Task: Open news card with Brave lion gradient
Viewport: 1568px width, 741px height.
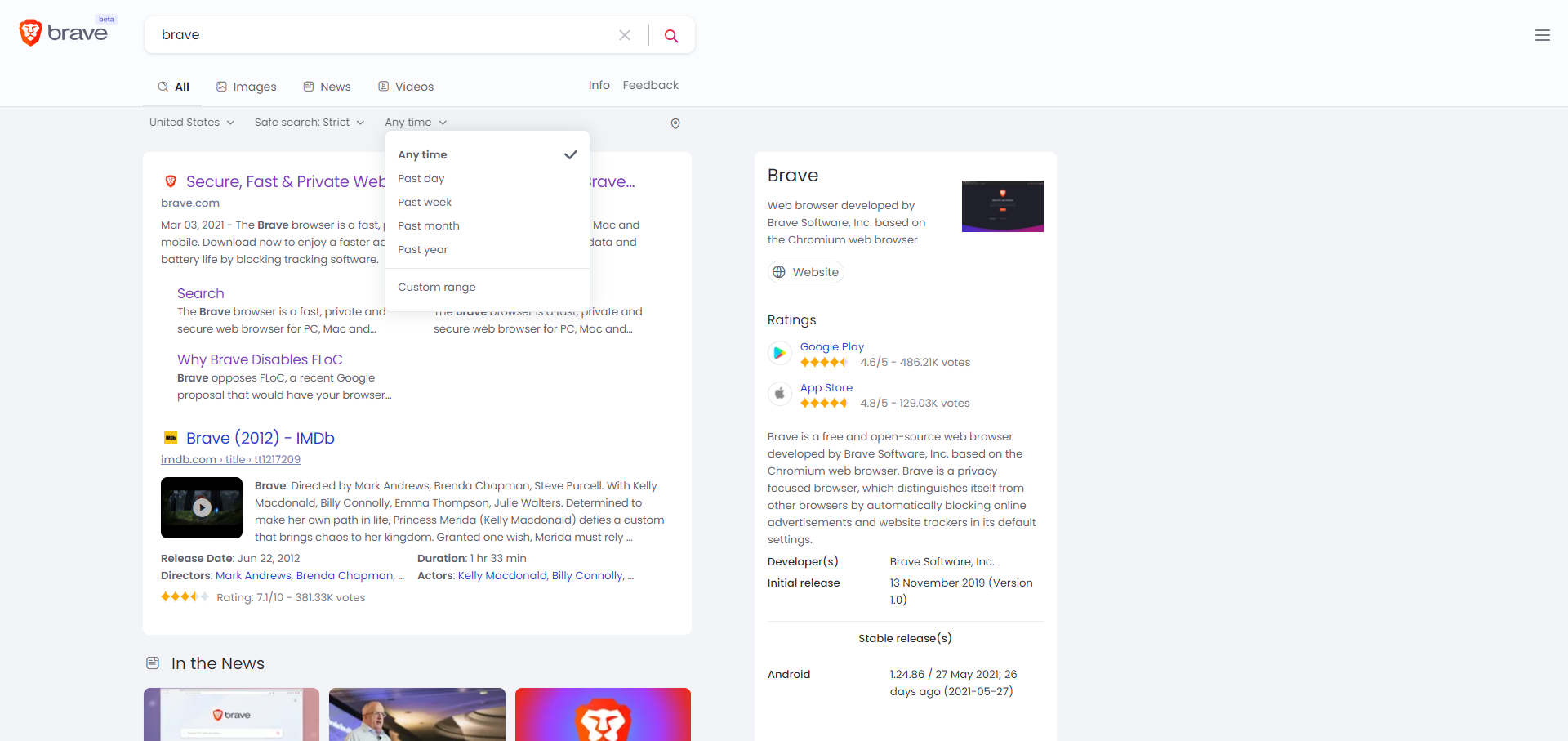Action: pos(603,714)
